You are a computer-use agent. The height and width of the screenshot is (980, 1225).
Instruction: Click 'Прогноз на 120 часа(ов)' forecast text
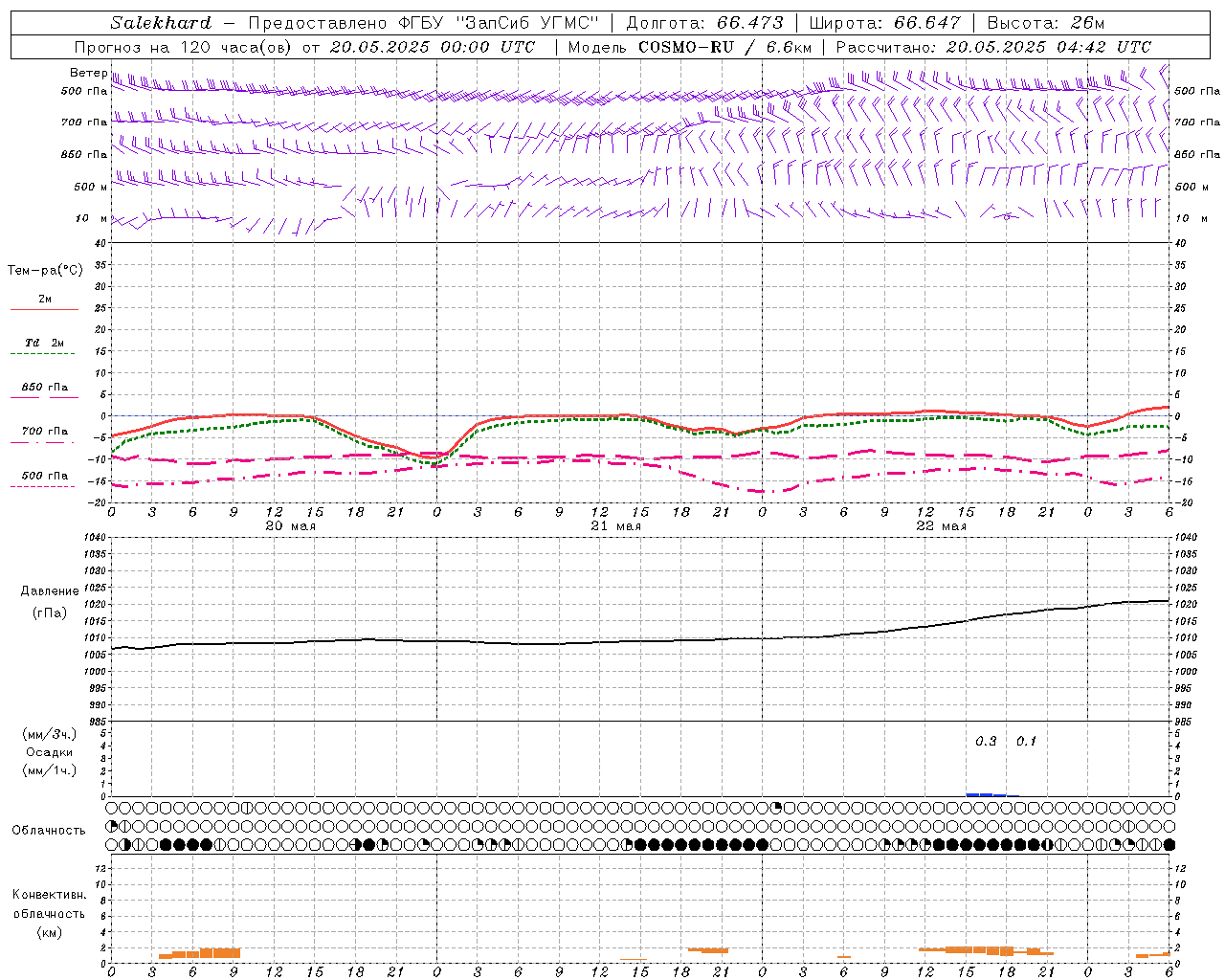click(184, 47)
